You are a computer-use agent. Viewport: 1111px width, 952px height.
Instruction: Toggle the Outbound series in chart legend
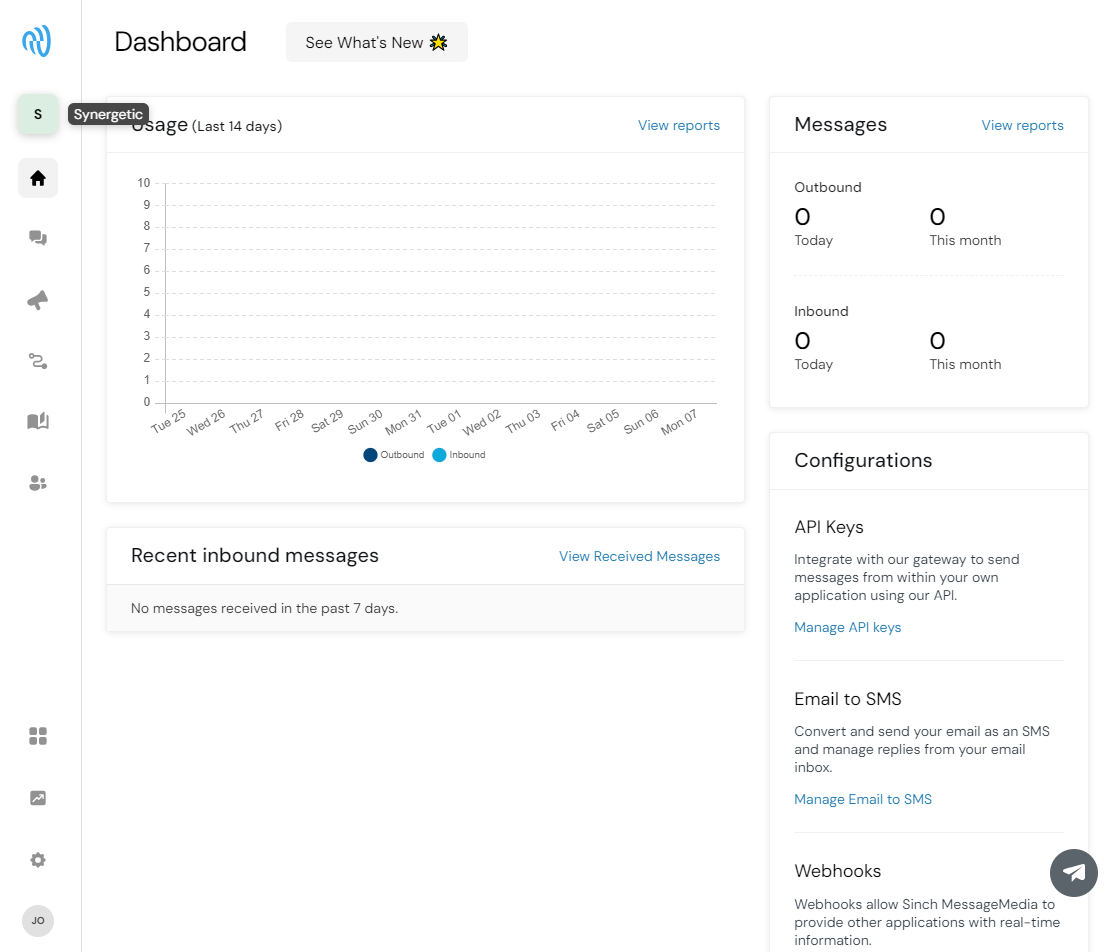point(394,454)
